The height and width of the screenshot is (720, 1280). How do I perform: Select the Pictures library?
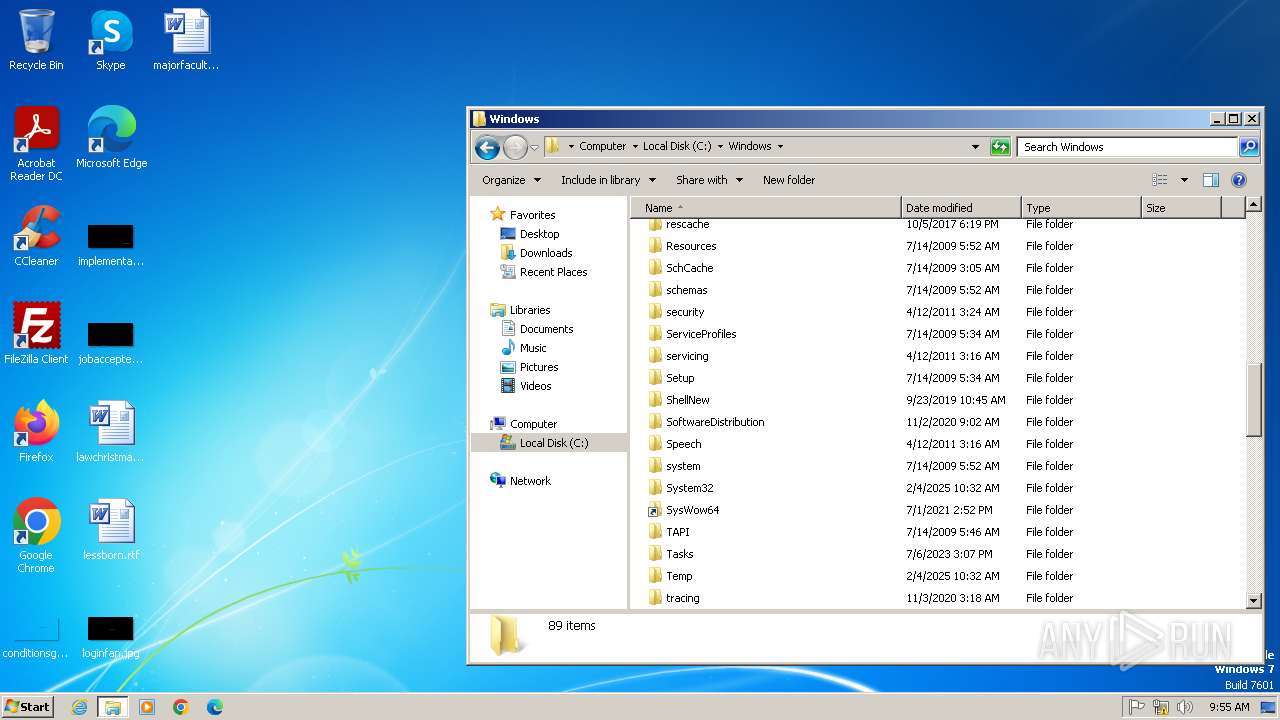538,367
